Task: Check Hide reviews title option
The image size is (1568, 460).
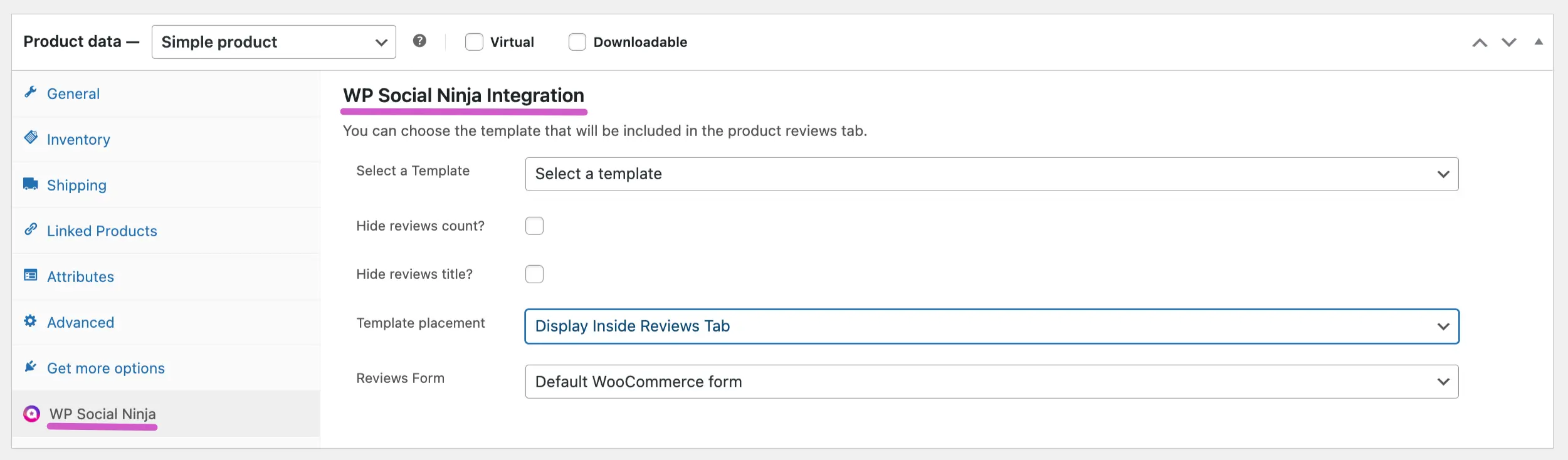Action: pos(534,274)
